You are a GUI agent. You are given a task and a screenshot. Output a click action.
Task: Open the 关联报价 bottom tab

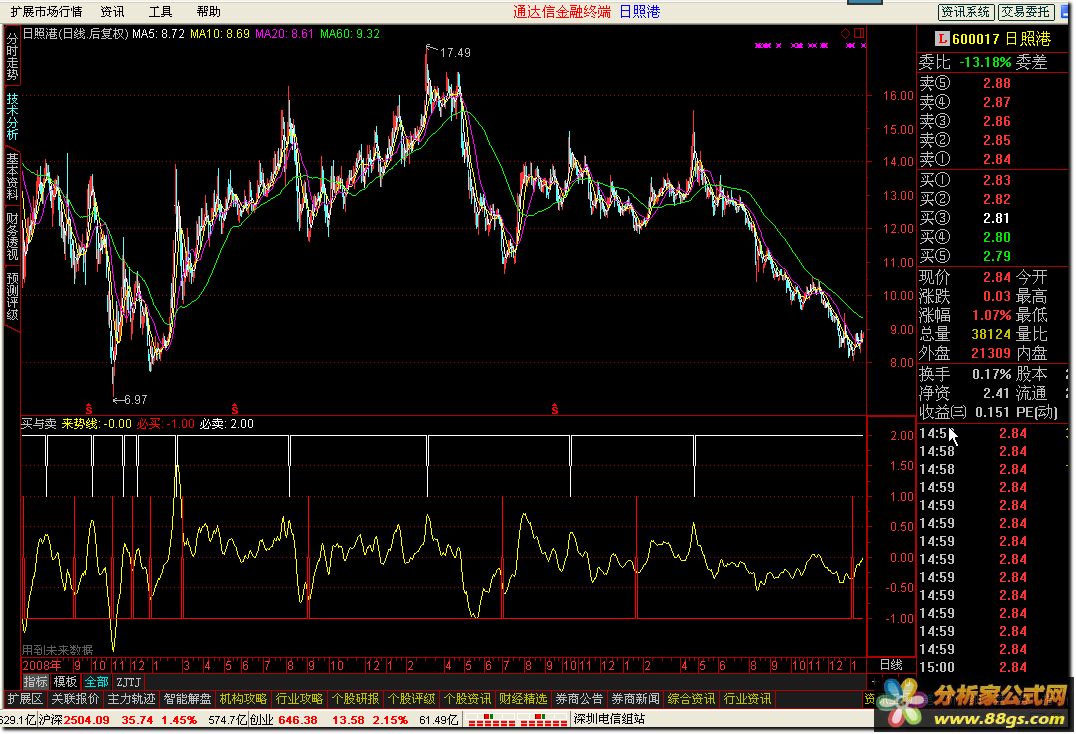(x=75, y=699)
